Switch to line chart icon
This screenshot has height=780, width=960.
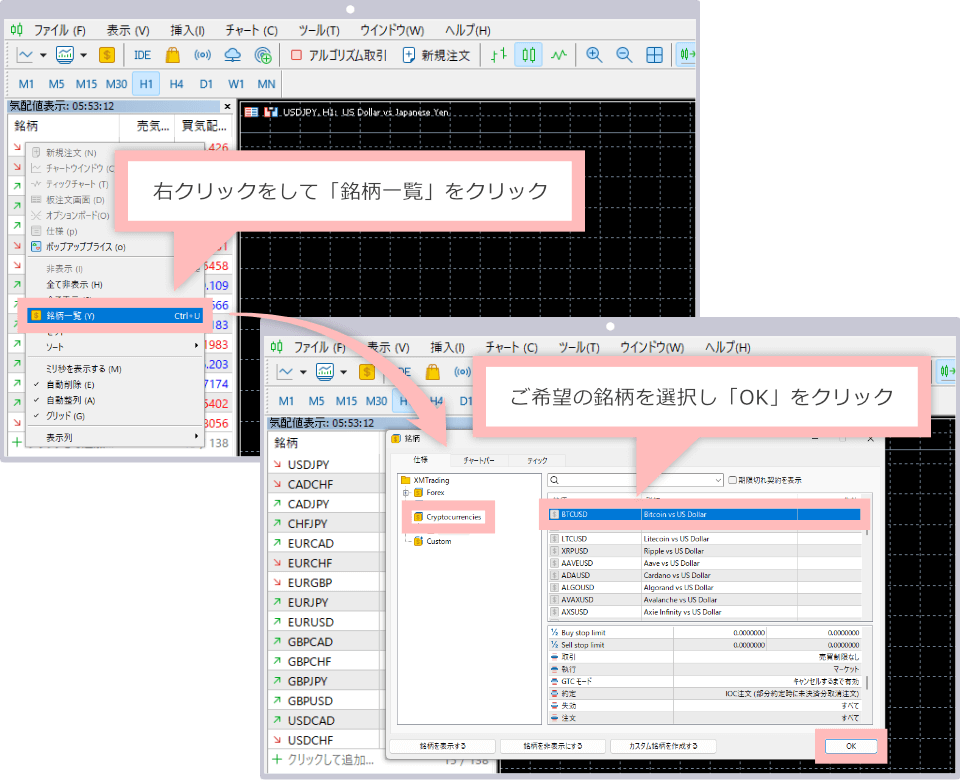559,55
